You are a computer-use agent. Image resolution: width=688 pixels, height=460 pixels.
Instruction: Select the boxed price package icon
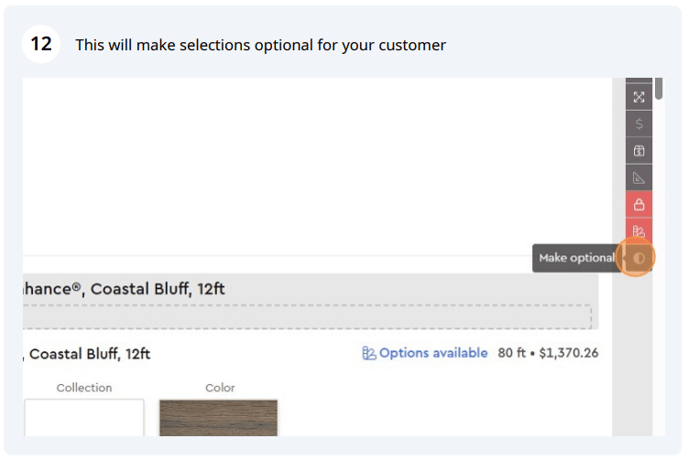639,151
